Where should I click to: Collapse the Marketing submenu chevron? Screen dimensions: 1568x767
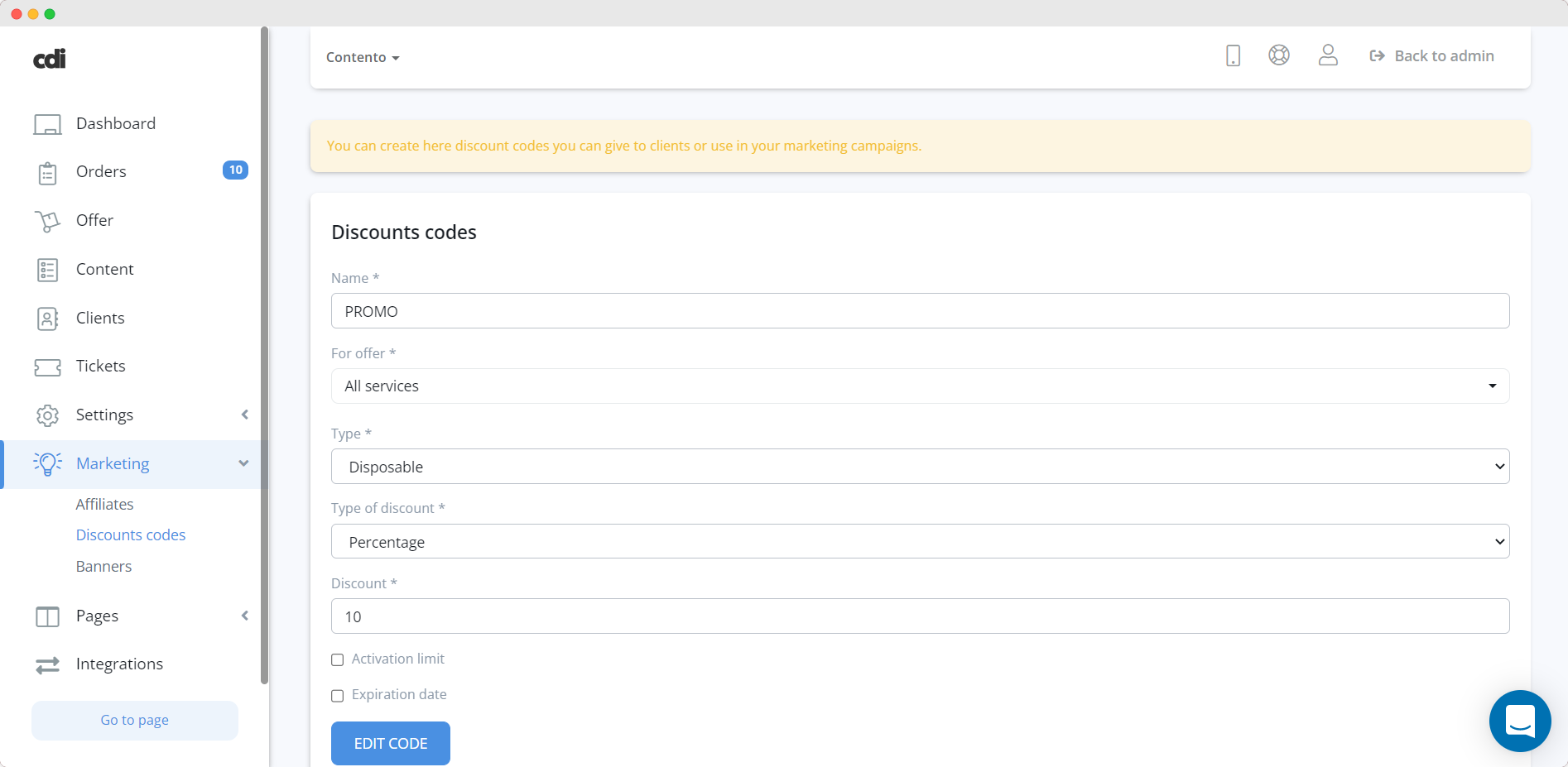click(x=243, y=463)
